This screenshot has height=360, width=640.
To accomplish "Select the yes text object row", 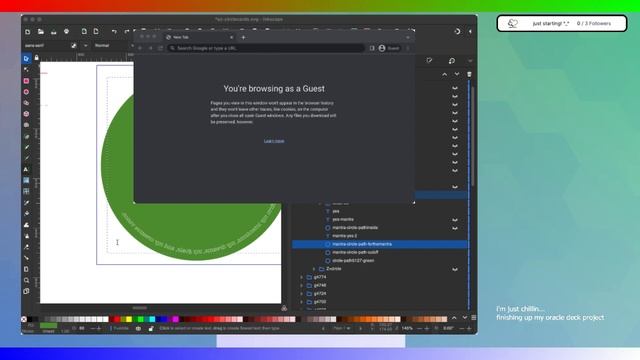I will click(x=380, y=211).
